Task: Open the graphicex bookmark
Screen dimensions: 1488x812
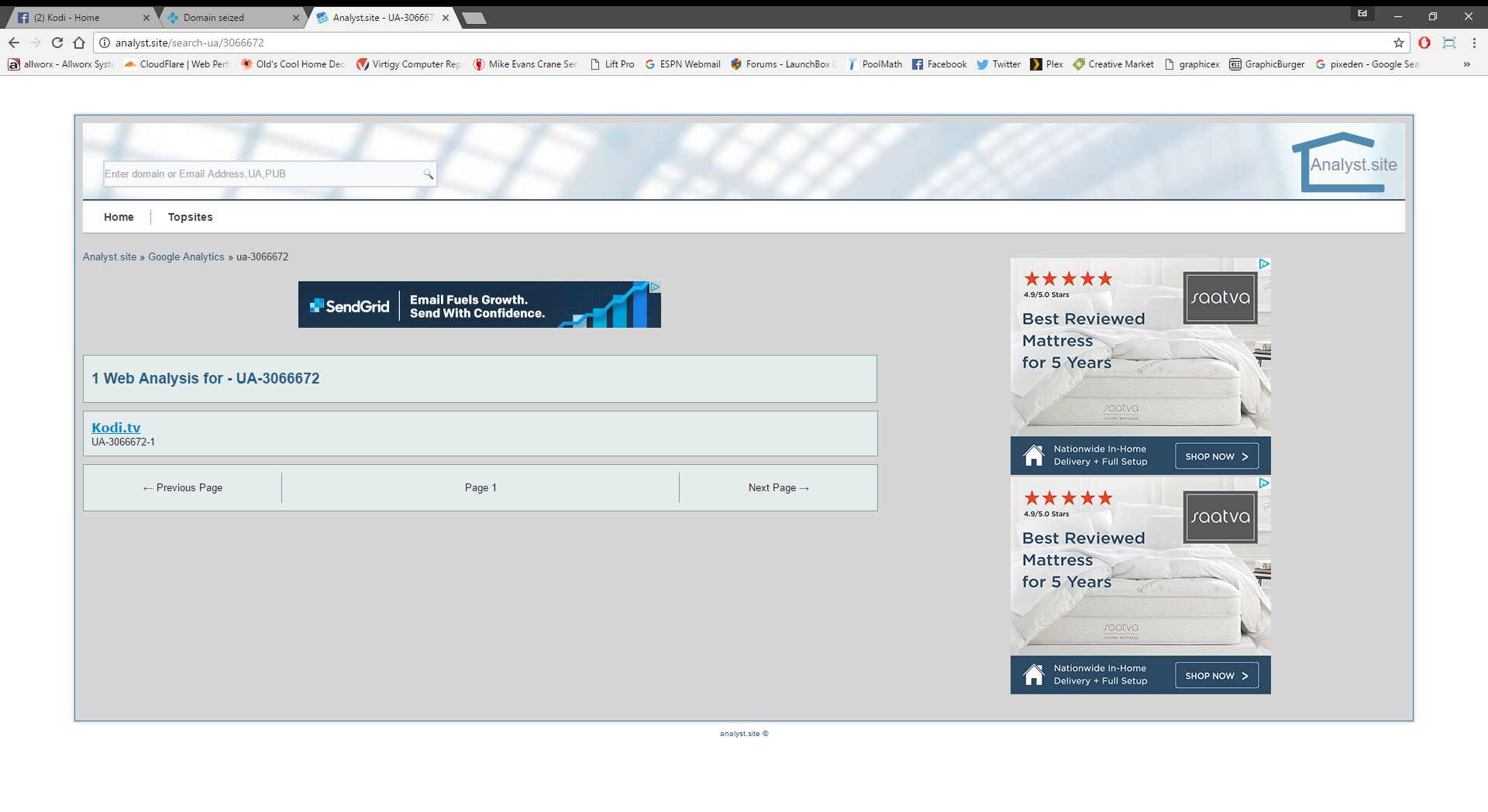Action: [x=1192, y=64]
